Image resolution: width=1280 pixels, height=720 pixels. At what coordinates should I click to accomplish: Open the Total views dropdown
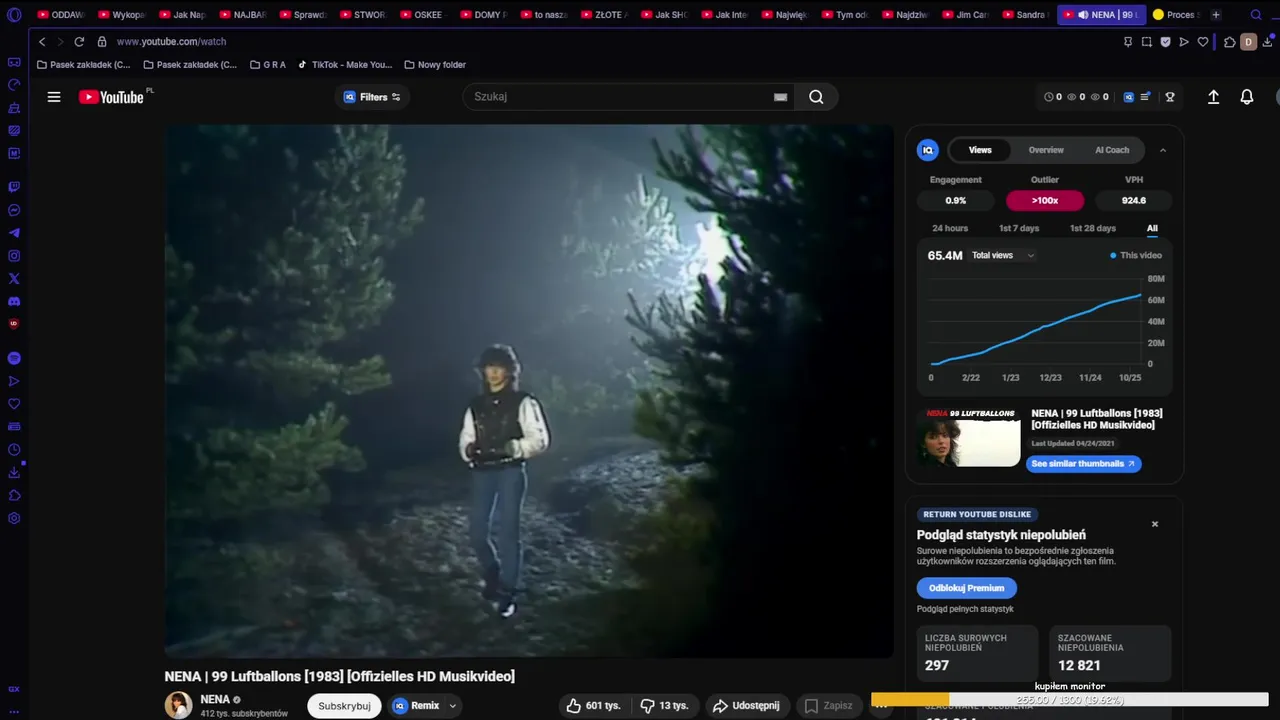tap(1003, 255)
